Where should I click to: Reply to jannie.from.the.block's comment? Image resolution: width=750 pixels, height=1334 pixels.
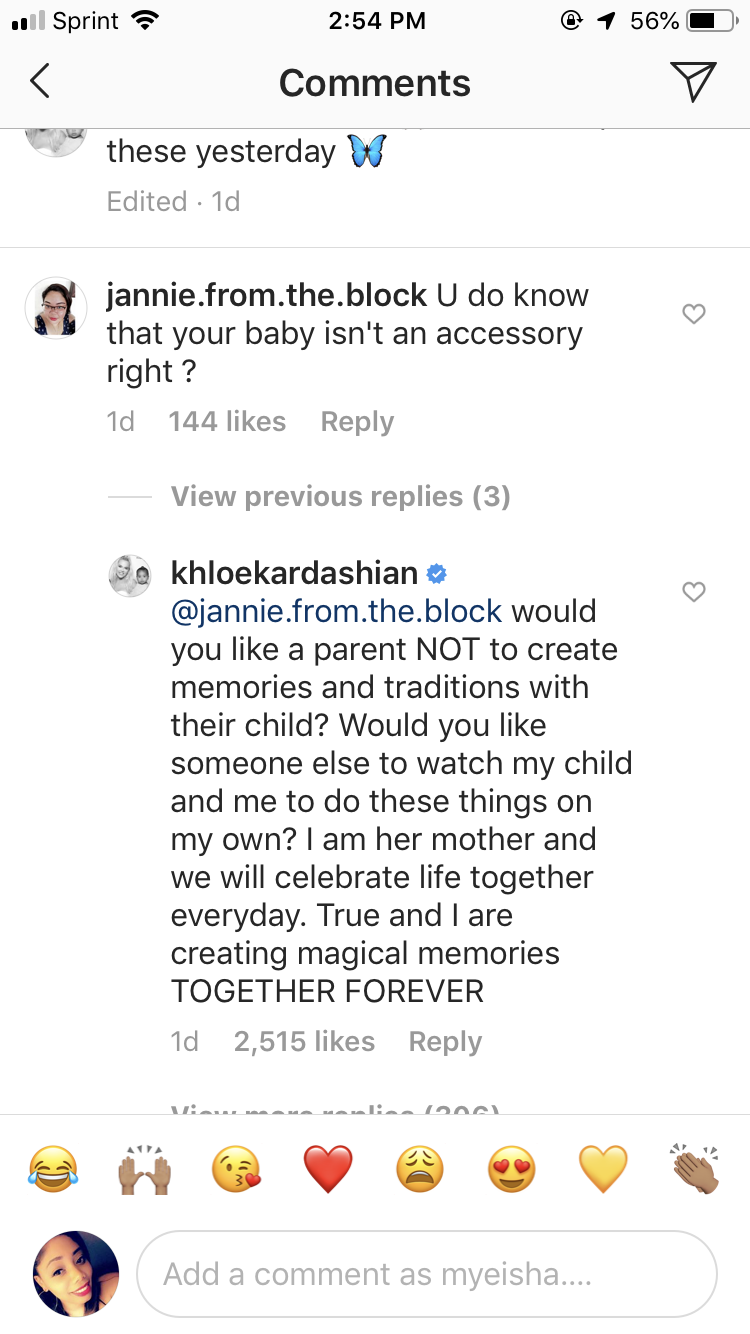pos(357,422)
